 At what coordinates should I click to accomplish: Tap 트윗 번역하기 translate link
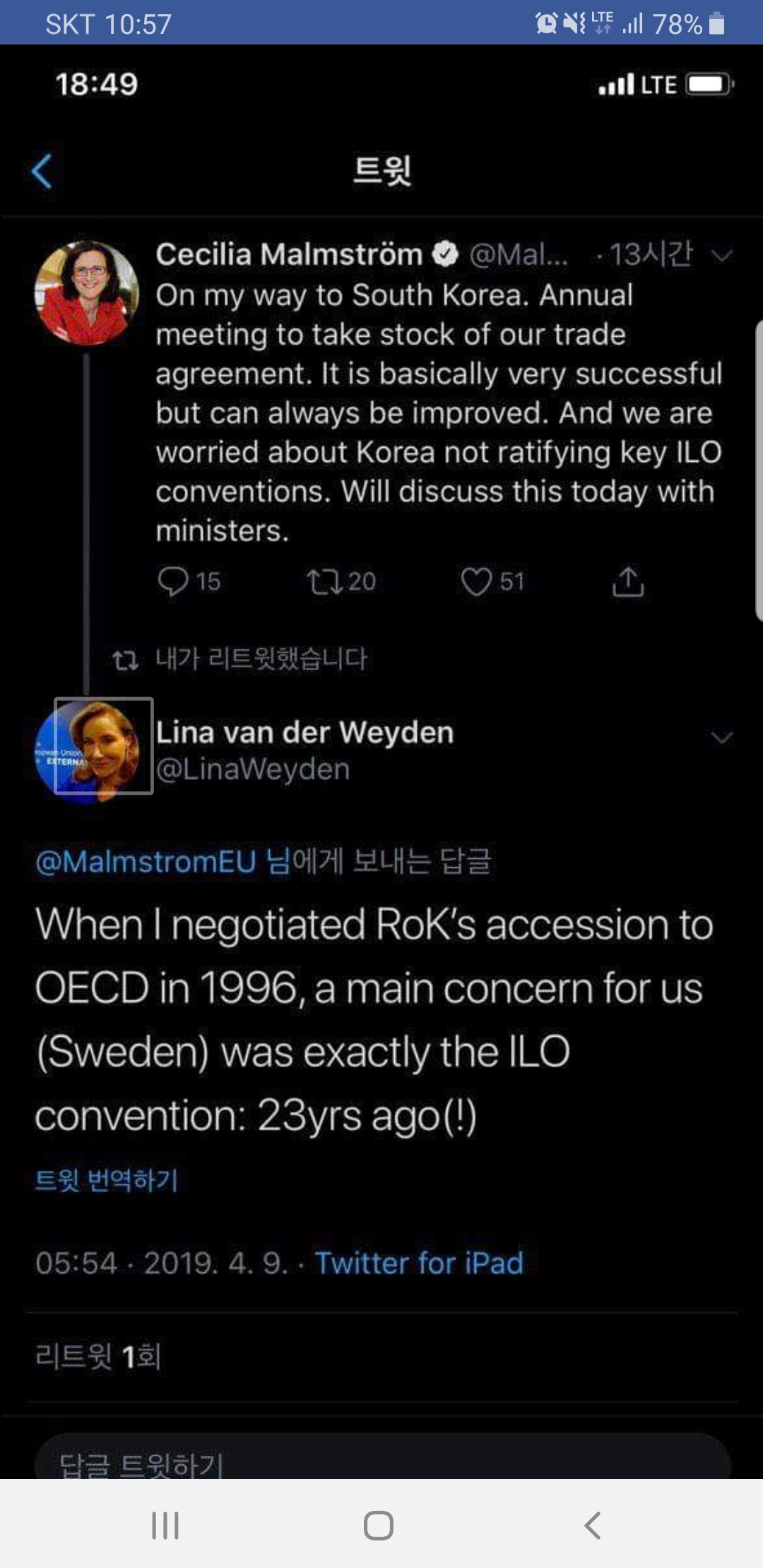point(107,1180)
